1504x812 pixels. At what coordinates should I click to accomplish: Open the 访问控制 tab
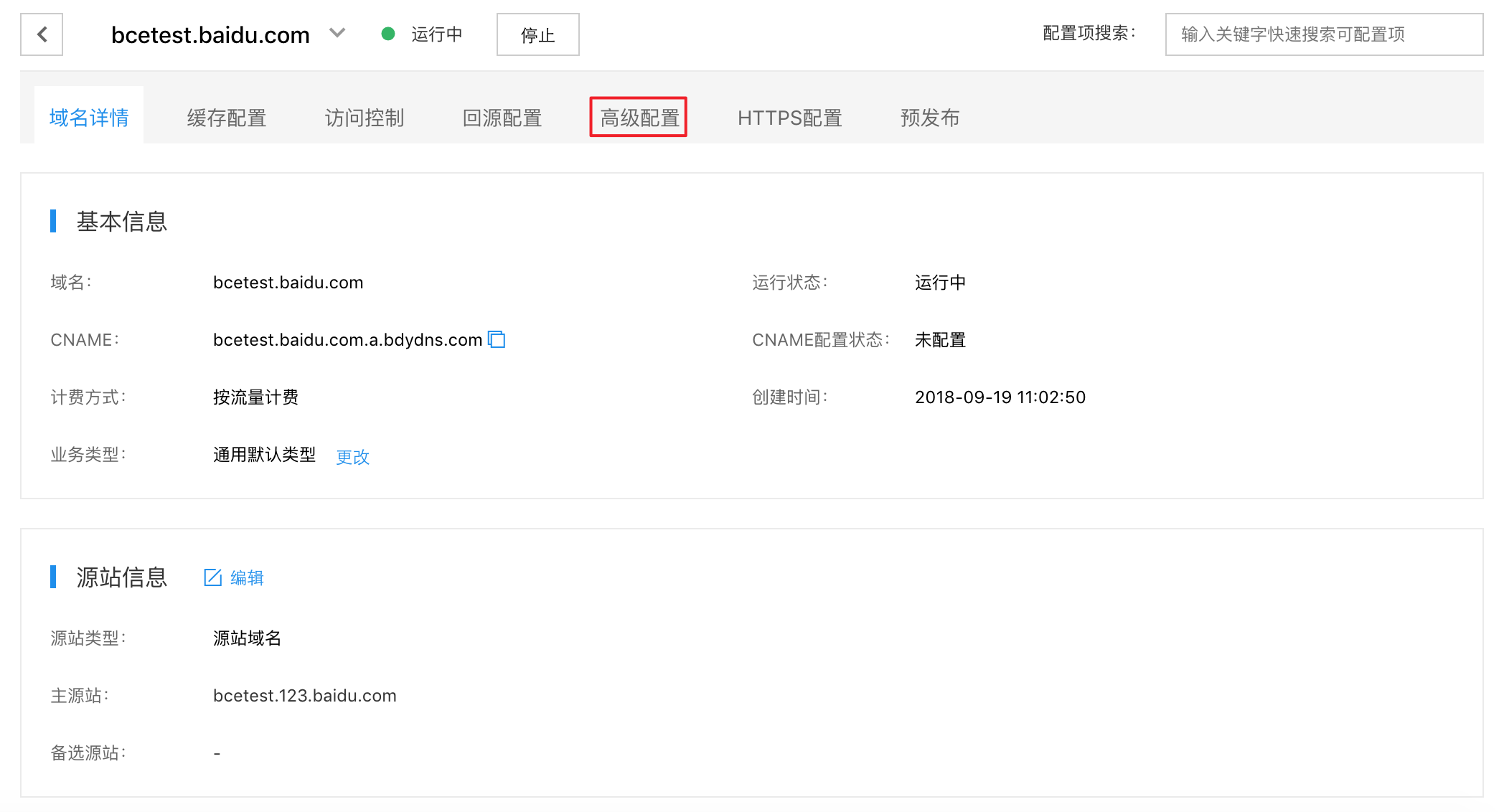[x=365, y=118]
